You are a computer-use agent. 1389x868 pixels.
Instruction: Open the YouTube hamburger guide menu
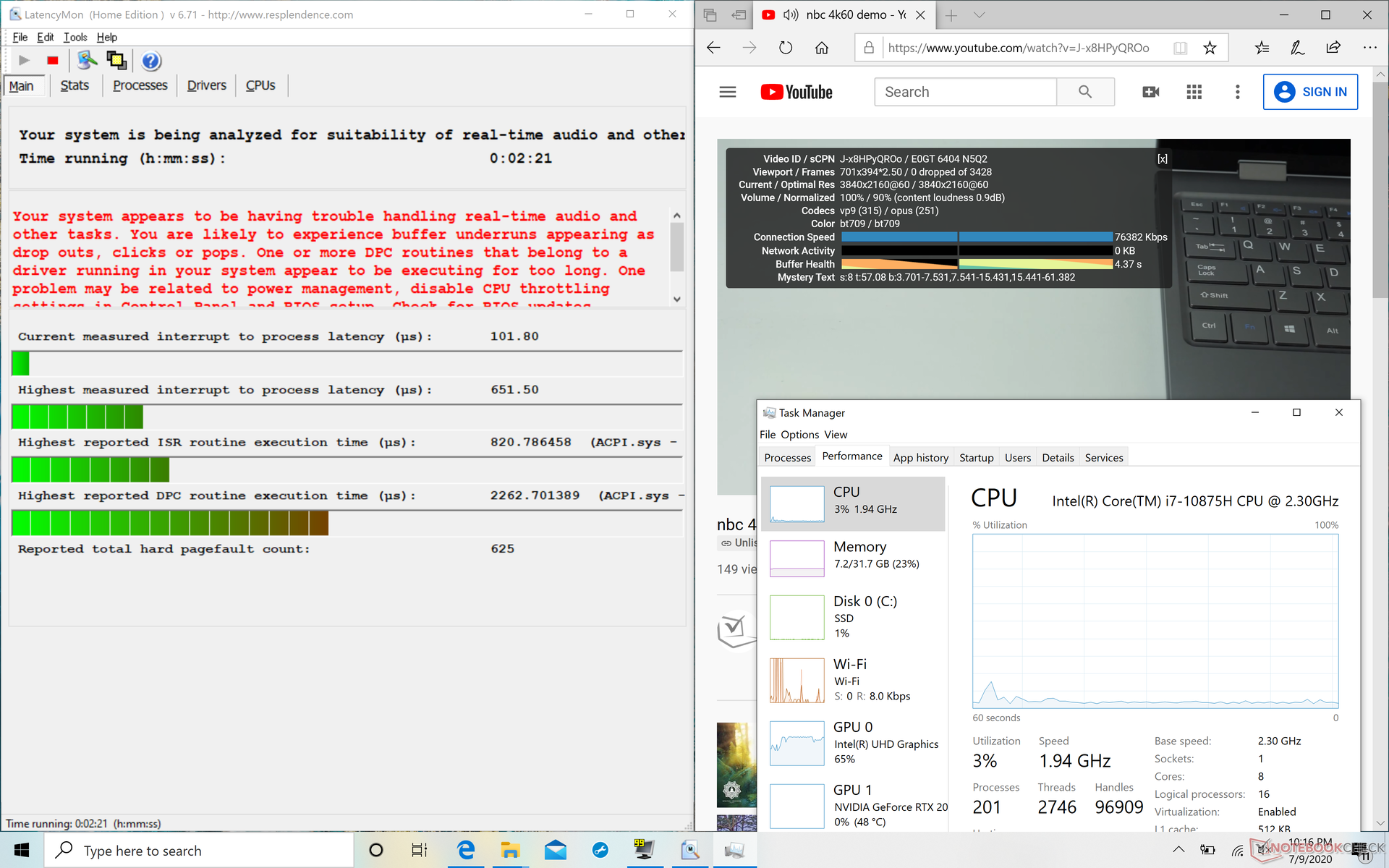click(728, 92)
